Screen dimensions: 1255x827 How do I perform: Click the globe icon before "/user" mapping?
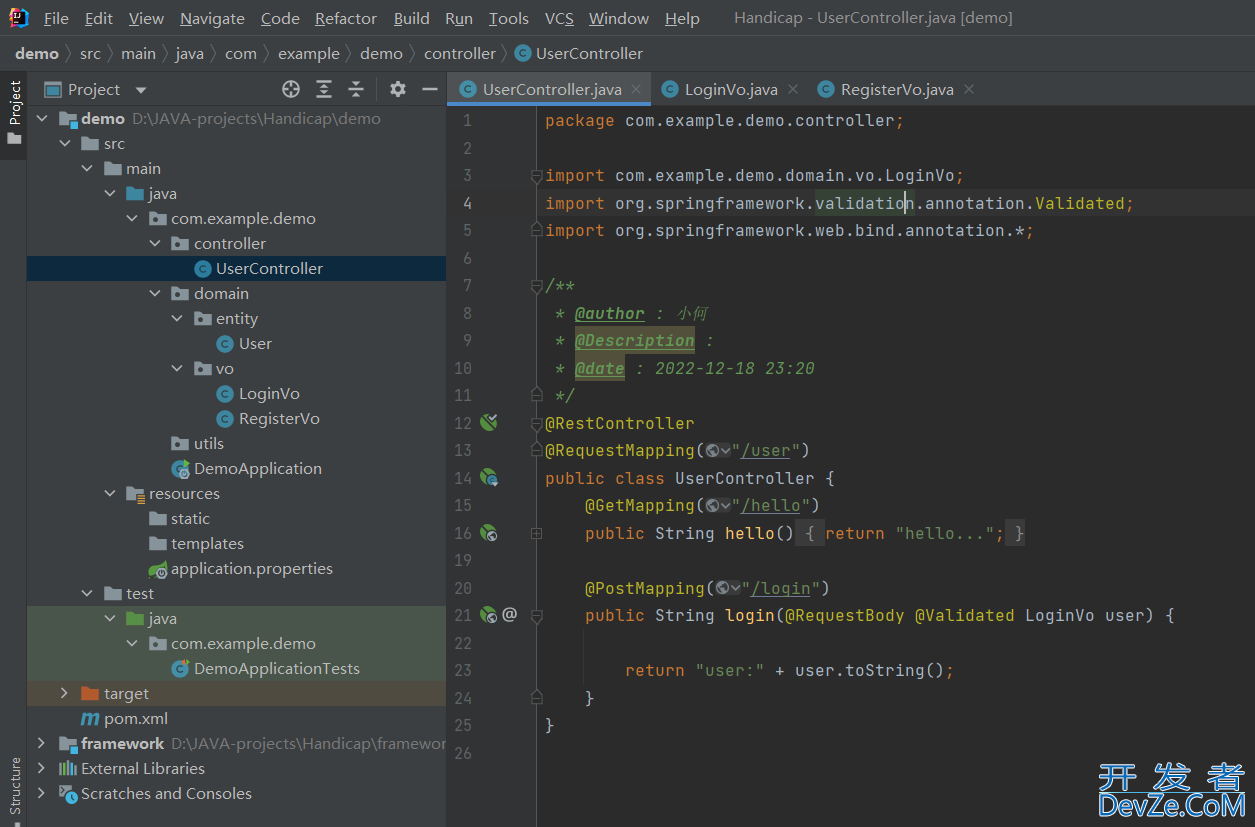click(712, 451)
